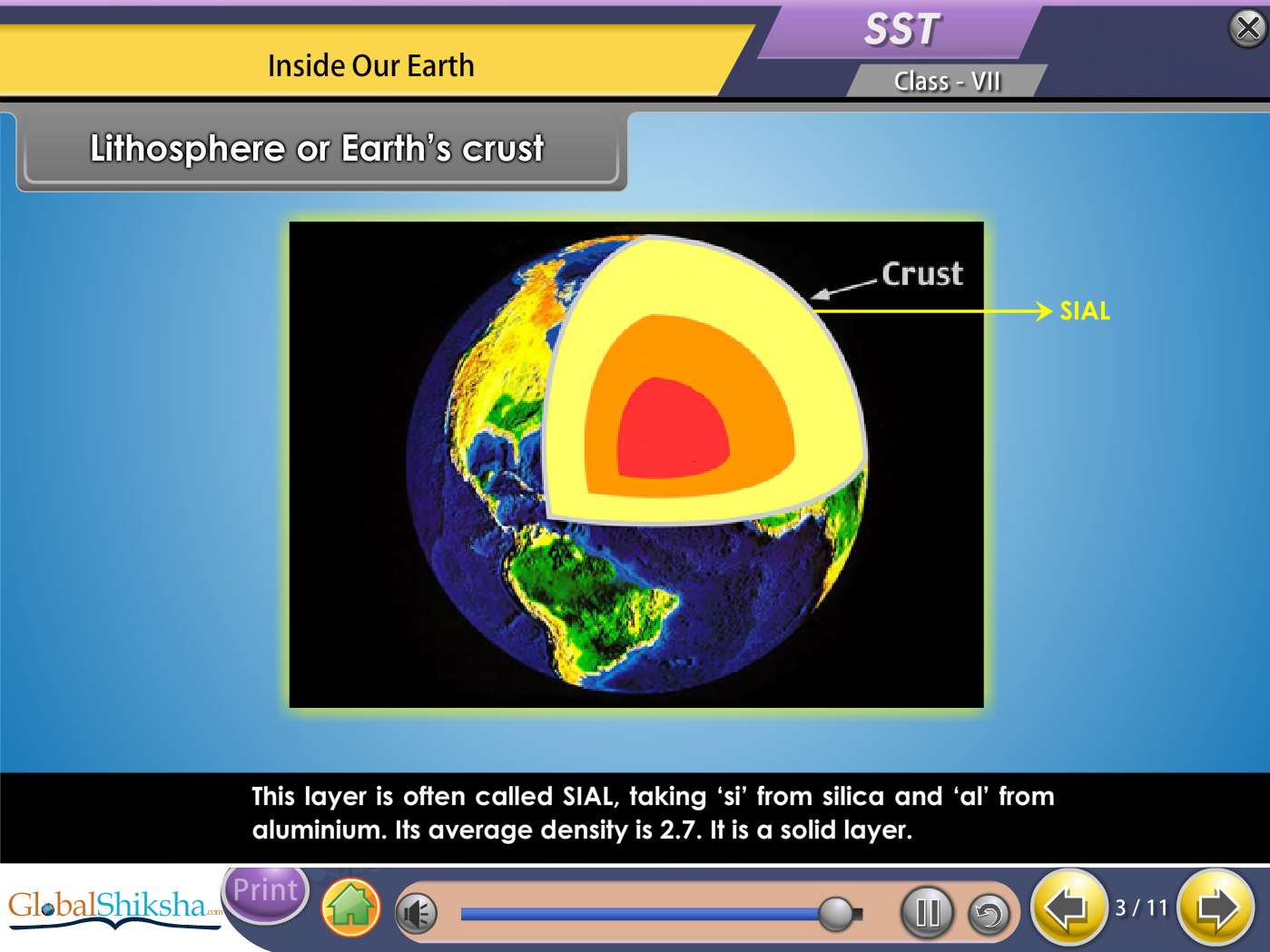Viewport: 1270px width, 952px height.
Task: Mute audio with the speaker icon
Action: (417, 914)
